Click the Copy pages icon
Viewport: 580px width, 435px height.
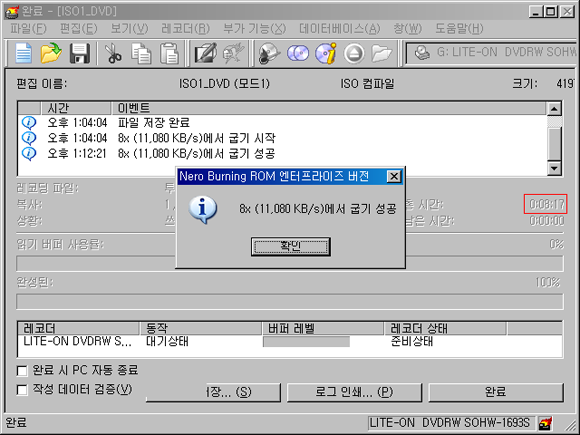[x=141, y=53]
